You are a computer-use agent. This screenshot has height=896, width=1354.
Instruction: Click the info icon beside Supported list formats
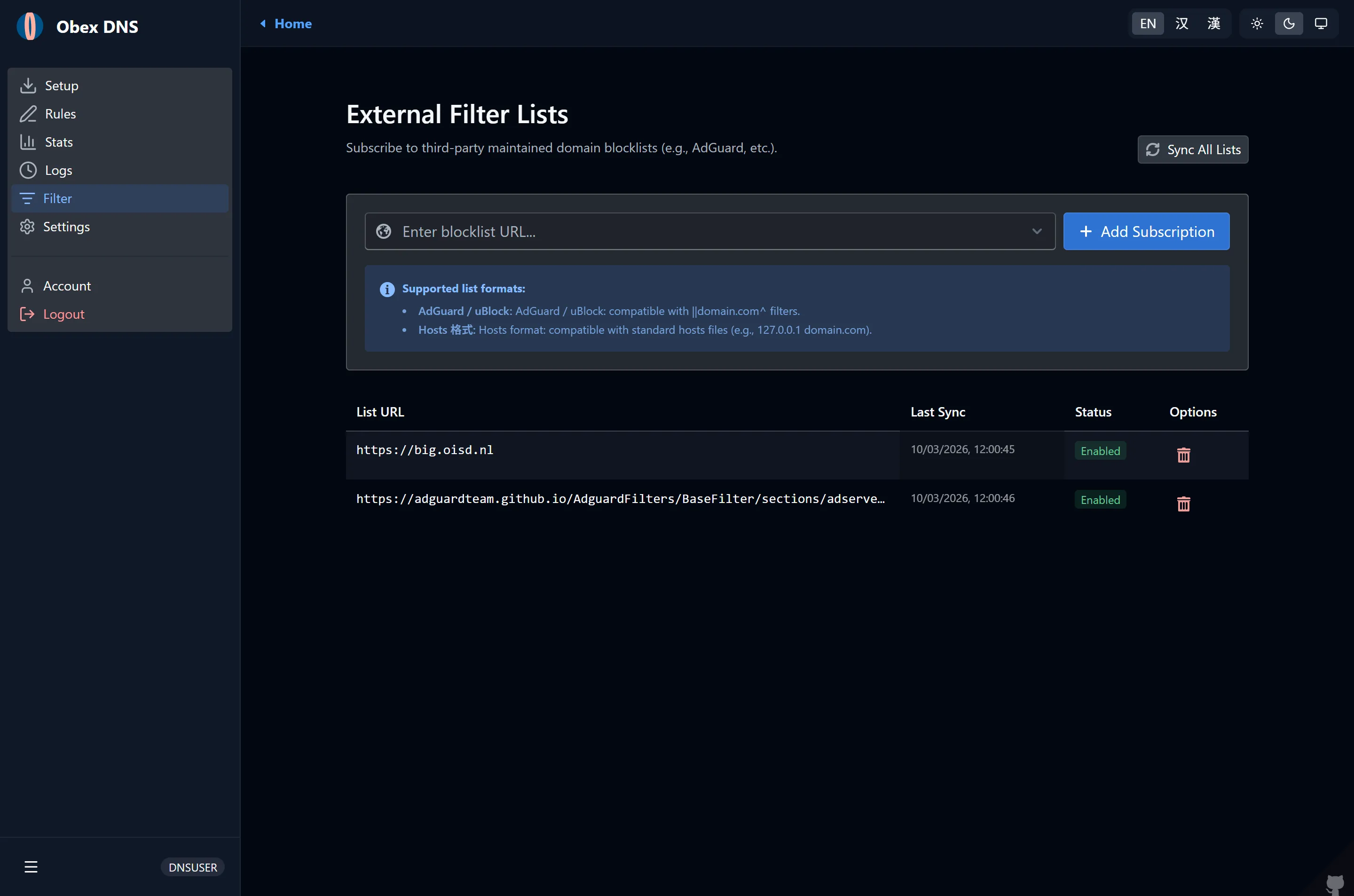387,289
